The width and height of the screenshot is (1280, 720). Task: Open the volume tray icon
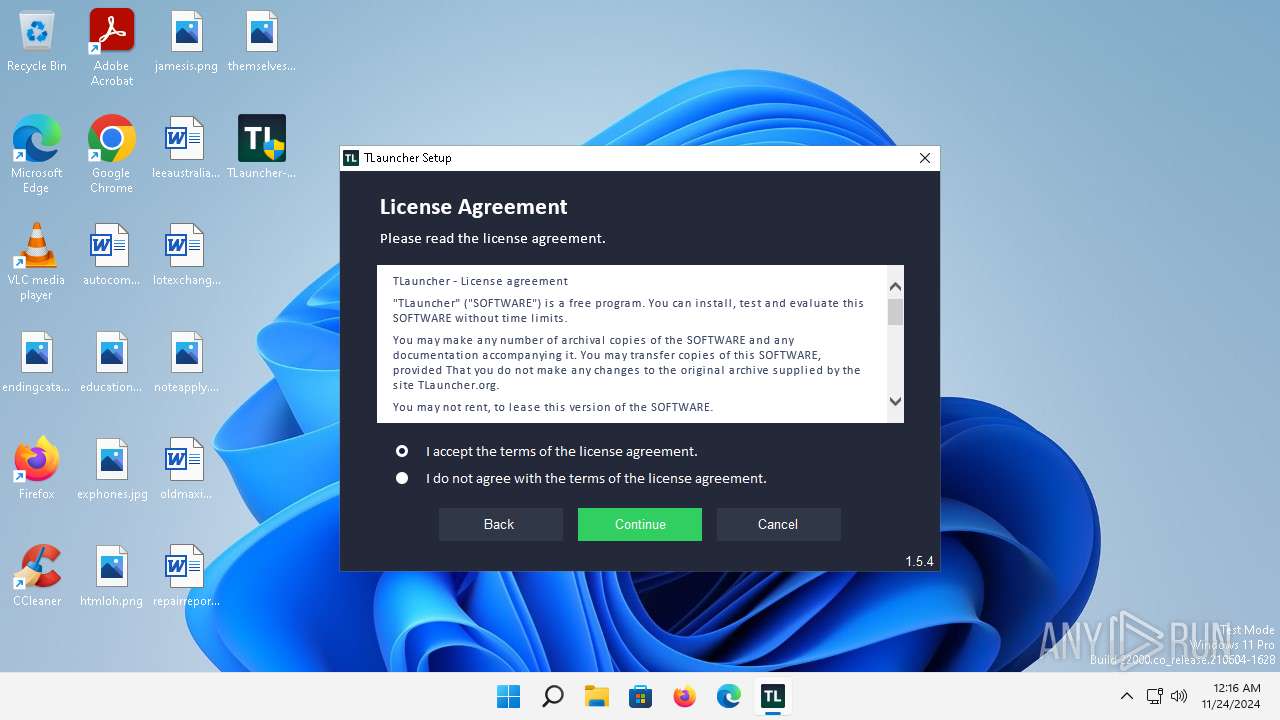pyautogui.click(x=1178, y=696)
